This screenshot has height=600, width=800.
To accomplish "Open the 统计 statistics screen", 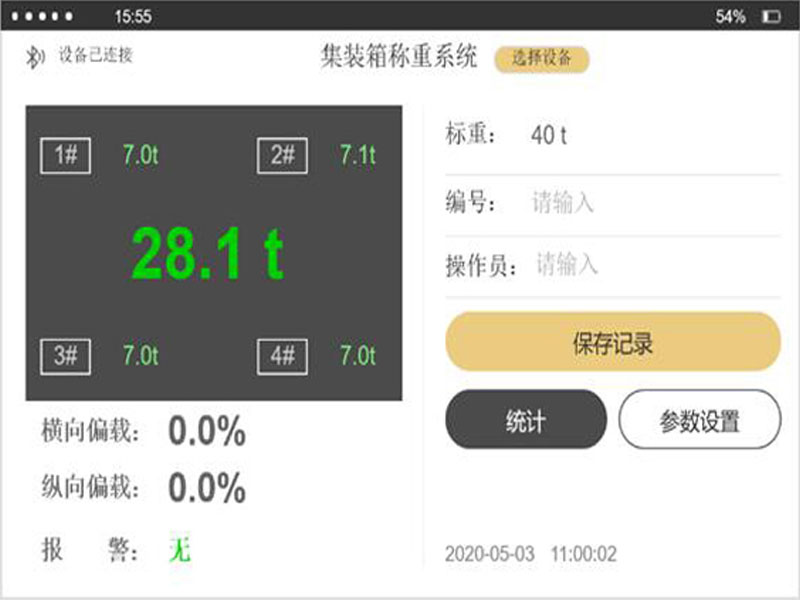I will (525, 420).
